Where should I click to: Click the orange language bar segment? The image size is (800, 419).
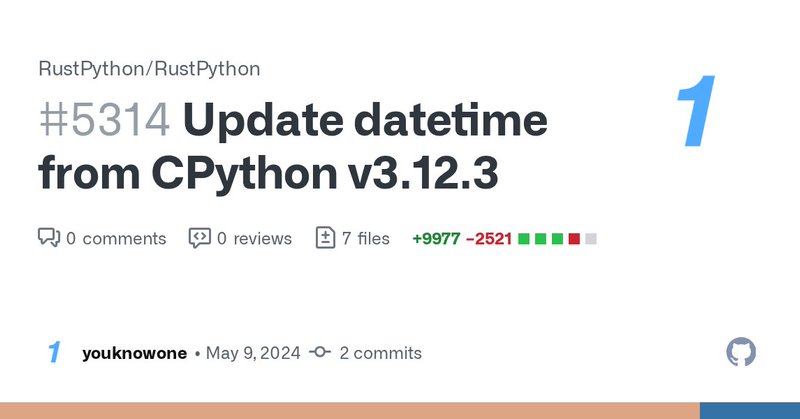coord(350,410)
